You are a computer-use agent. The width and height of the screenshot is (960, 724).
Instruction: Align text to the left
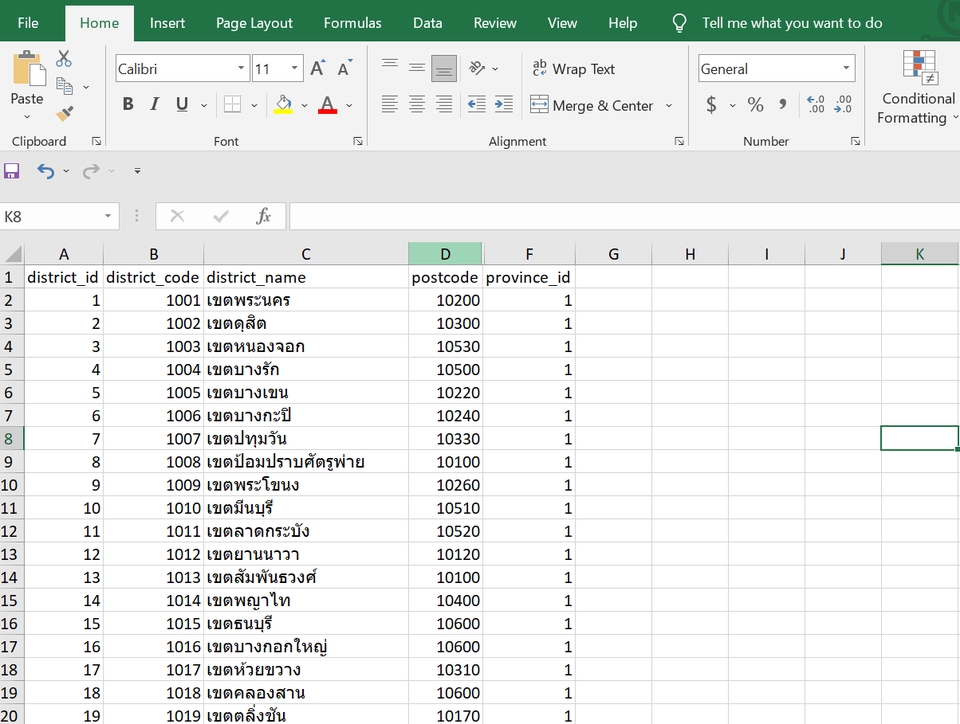[389, 104]
